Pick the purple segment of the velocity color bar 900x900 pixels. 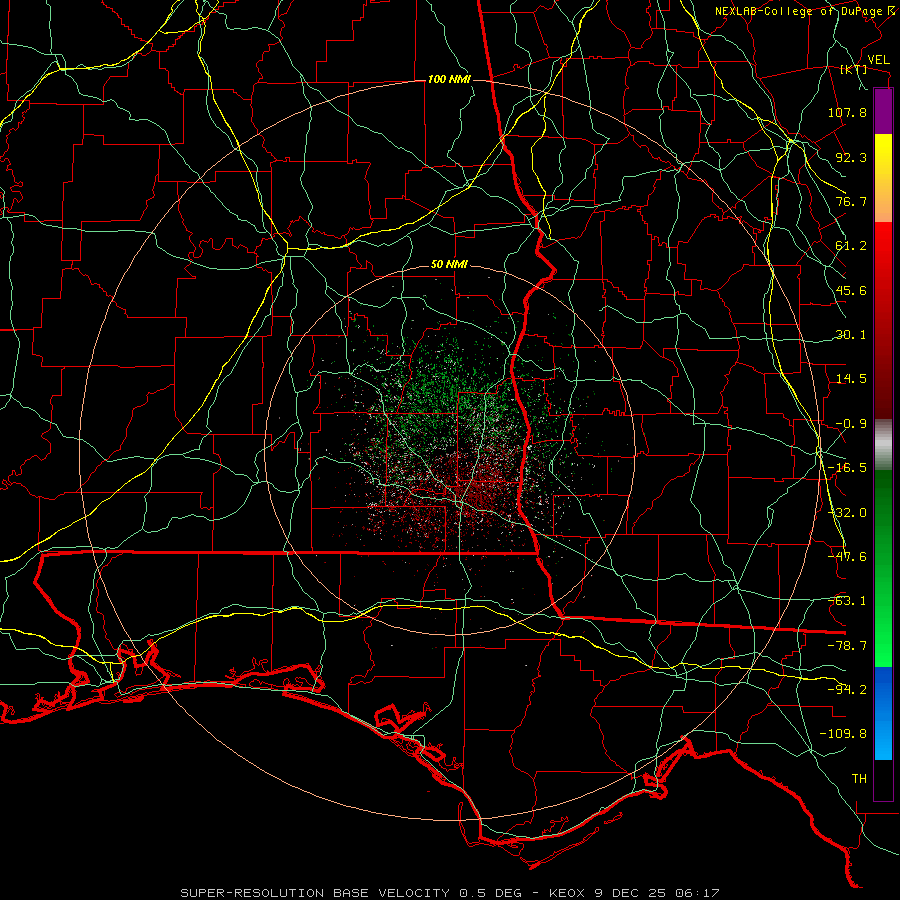pyautogui.click(x=883, y=111)
